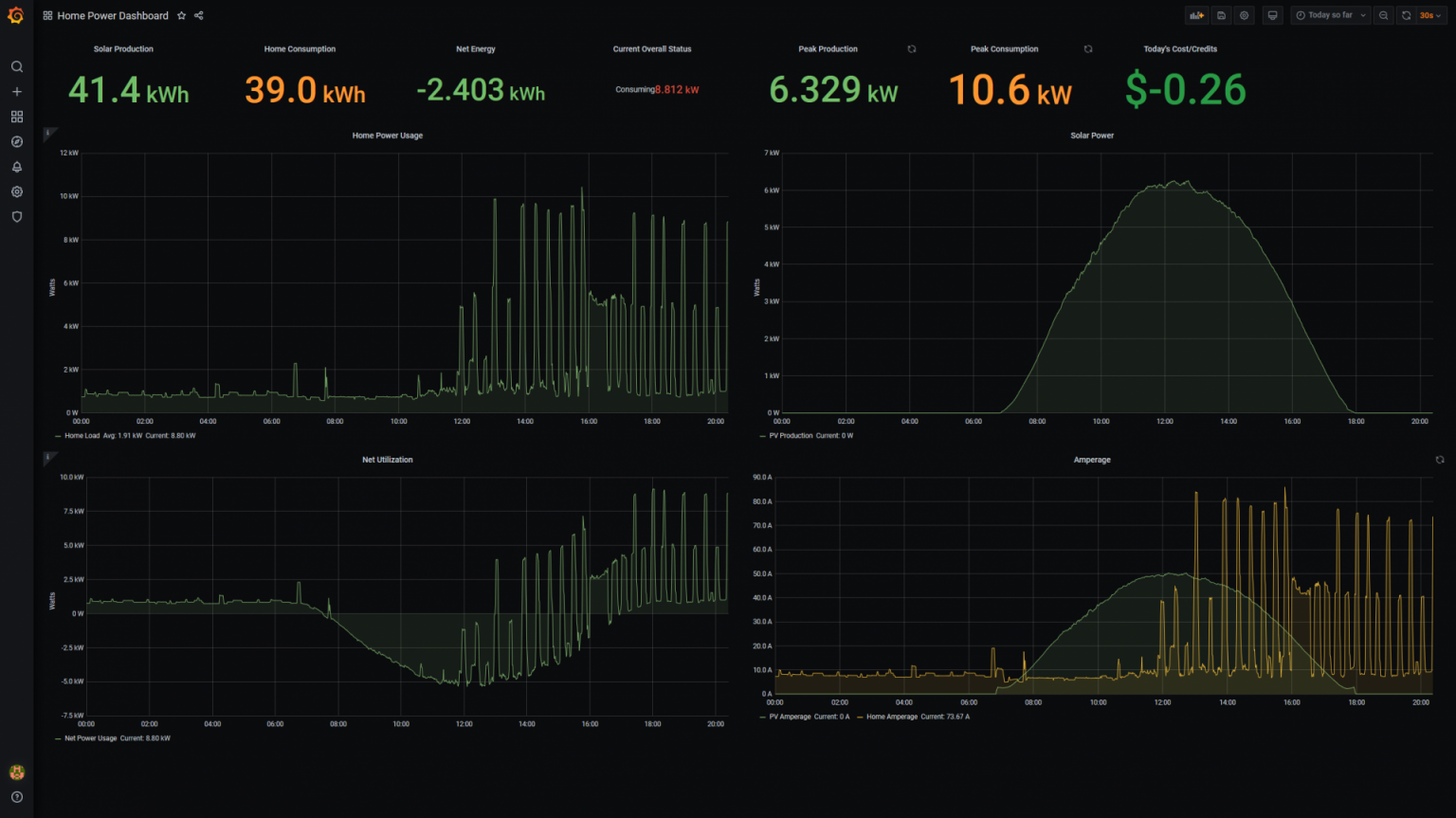This screenshot has width=1456, height=818.
Task: Open the Explore compass icon in sidebar
Action: pos(16,141)
